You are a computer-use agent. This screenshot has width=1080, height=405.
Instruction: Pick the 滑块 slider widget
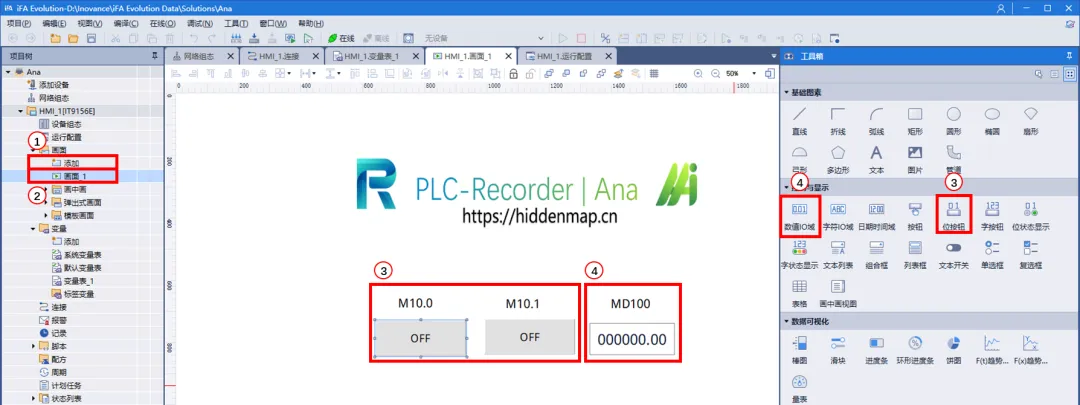tap(838, 349)
